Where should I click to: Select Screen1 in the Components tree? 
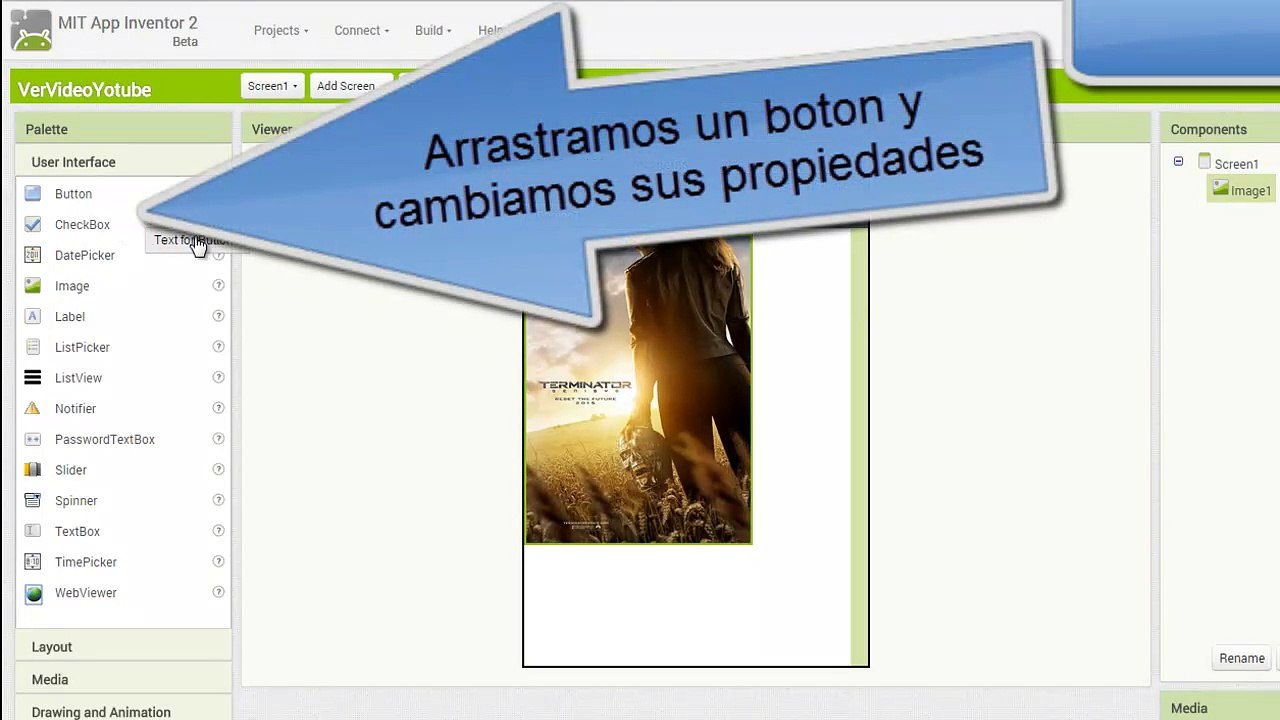1236,164
